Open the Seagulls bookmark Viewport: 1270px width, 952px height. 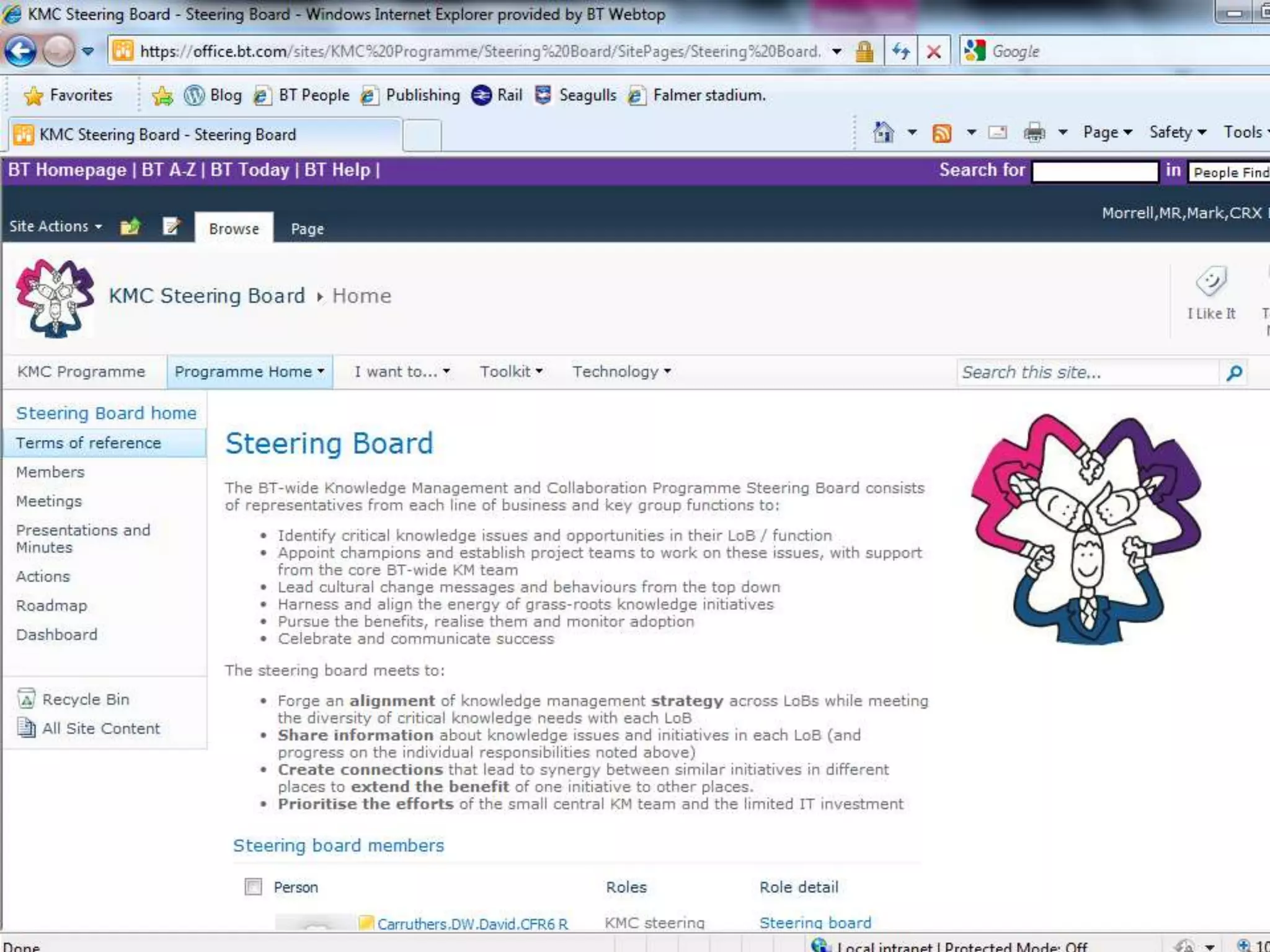click(575, 95)
